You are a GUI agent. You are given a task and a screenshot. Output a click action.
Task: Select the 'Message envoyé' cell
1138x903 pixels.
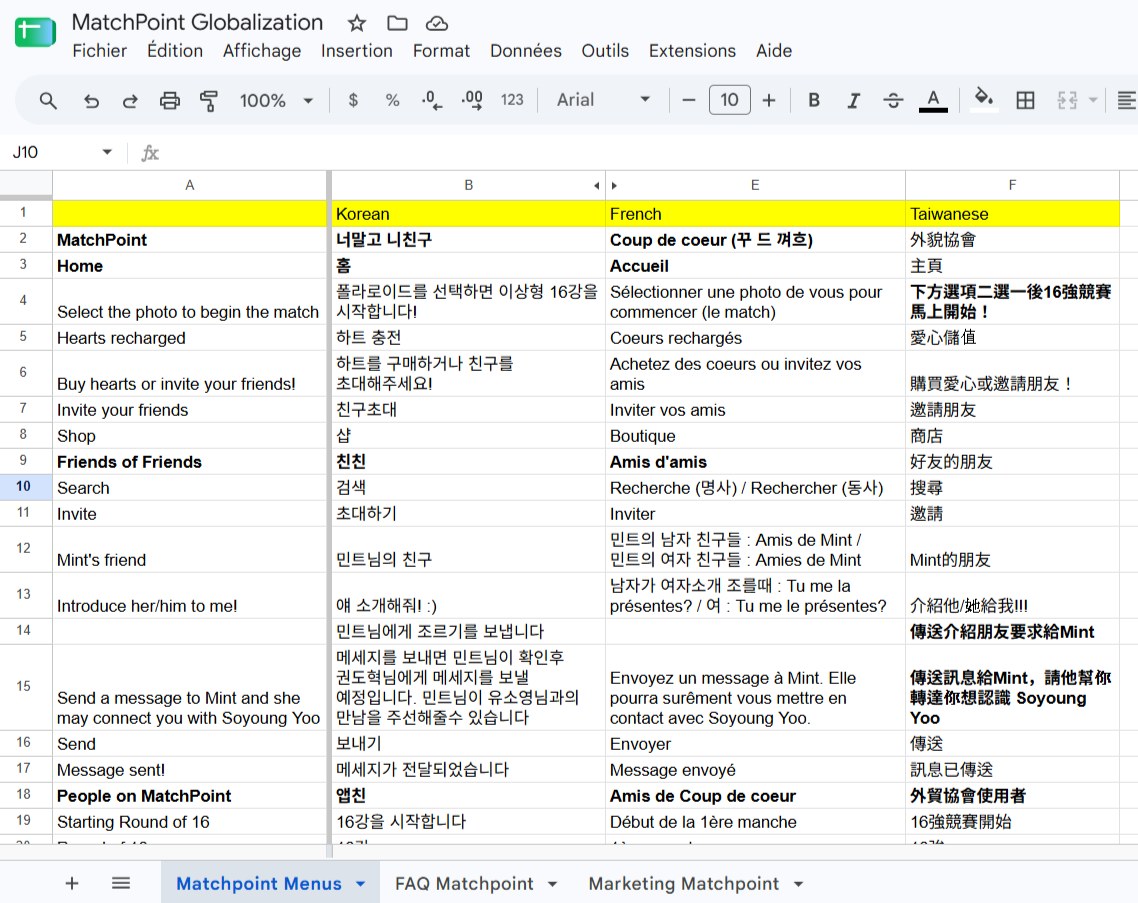point(756,769)
